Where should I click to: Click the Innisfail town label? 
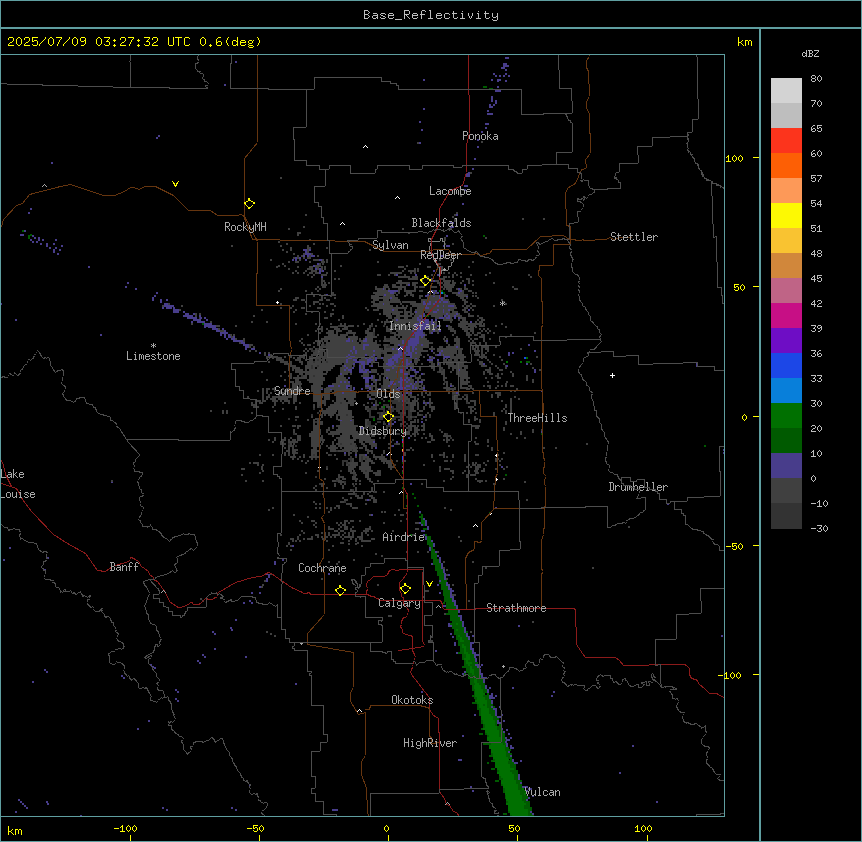pyautogui.click(x=415, y=326)
